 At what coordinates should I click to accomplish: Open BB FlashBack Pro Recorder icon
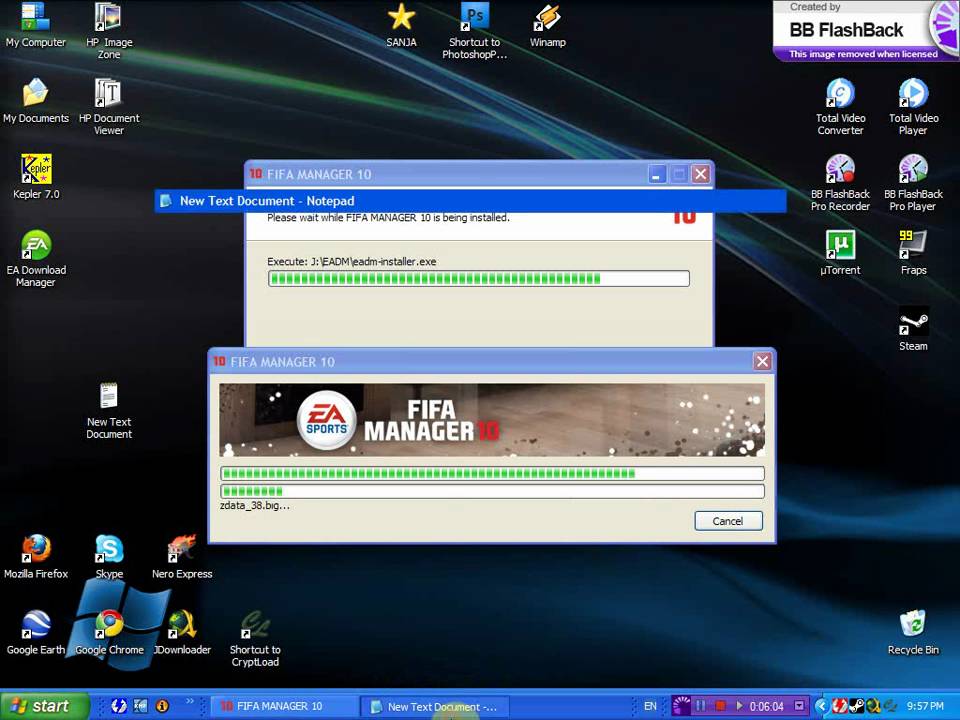tap(840, 170)
